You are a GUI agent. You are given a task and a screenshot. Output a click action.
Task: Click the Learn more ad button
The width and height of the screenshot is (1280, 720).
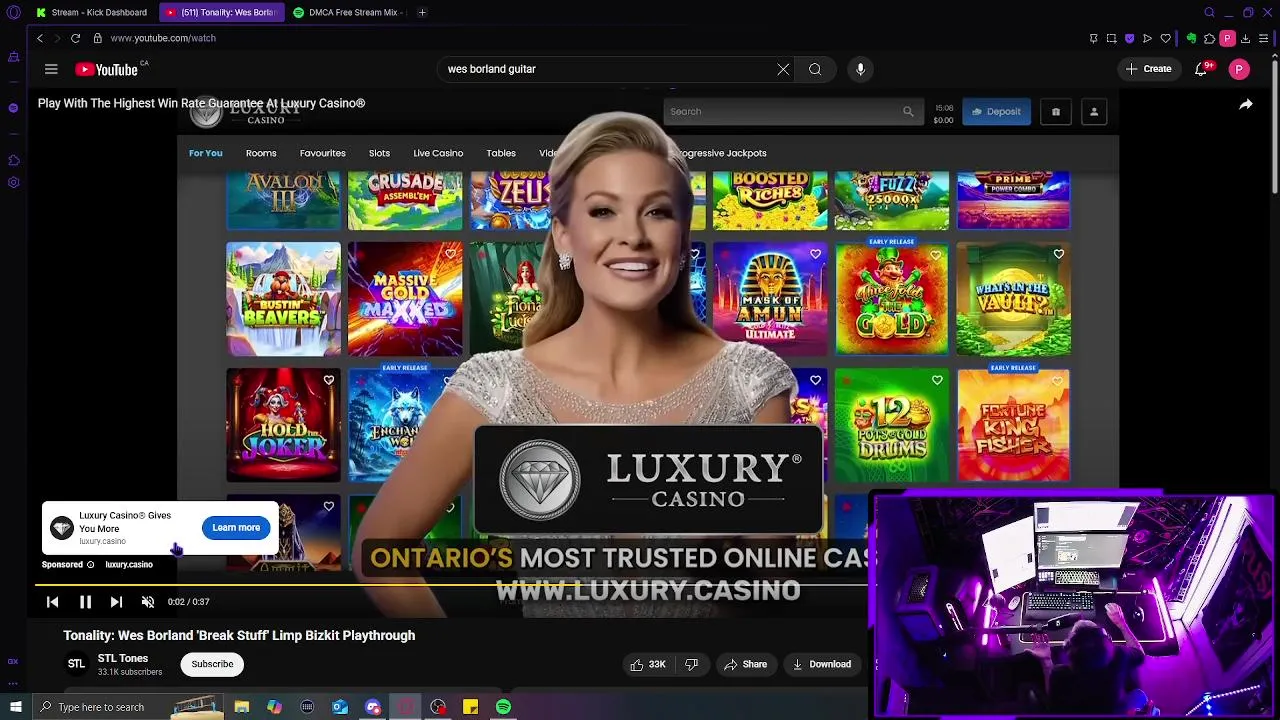[x=236, y=527]
